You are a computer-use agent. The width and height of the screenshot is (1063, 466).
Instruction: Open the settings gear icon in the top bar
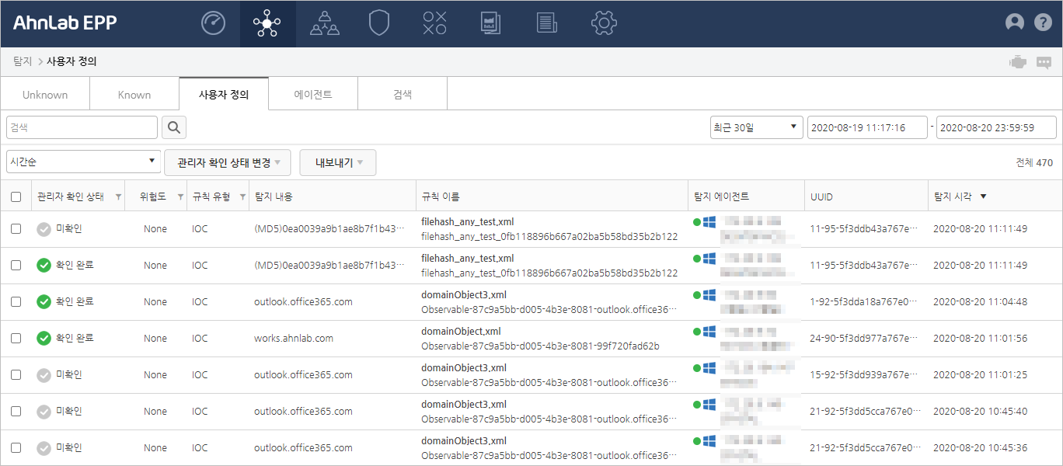pos(603,23)
